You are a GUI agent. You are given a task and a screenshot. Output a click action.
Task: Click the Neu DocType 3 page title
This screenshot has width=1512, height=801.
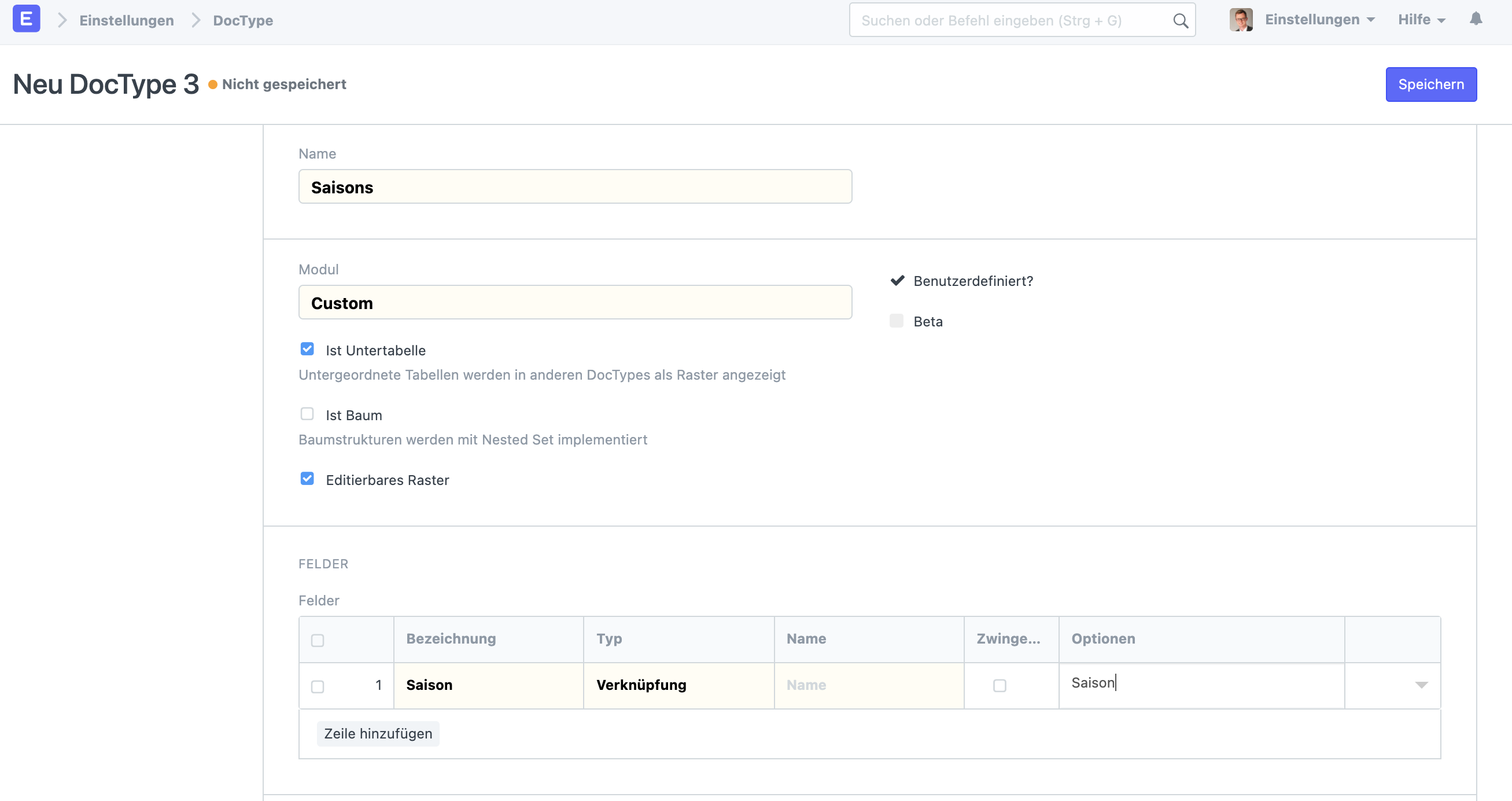coord(106,84)
